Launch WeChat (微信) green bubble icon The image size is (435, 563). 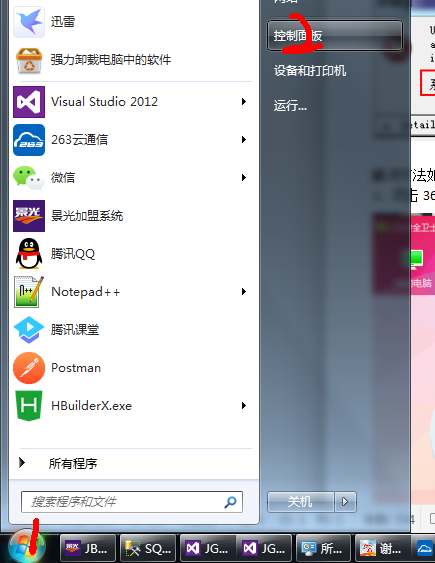point(29,178)
